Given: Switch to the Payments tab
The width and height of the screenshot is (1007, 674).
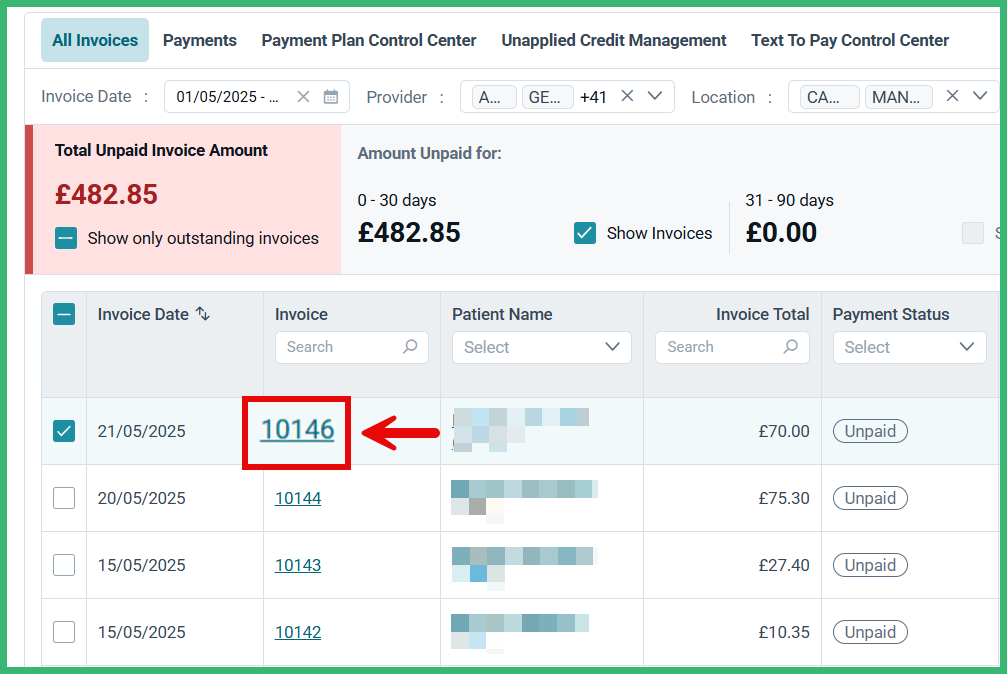Looking at the screenshot, I should (199, 40).
